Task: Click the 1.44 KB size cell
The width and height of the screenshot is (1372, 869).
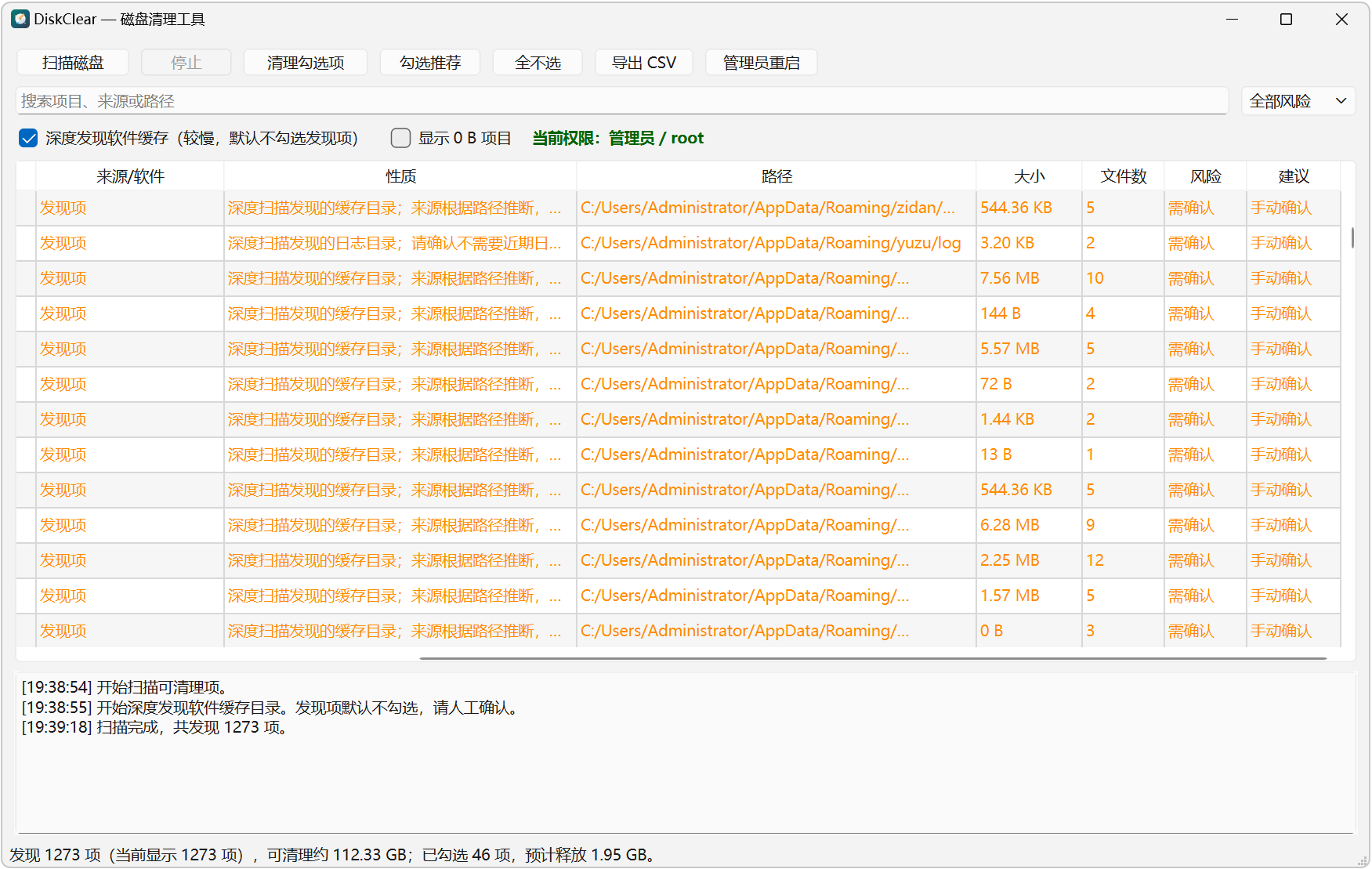Action: coord(1029,419)
